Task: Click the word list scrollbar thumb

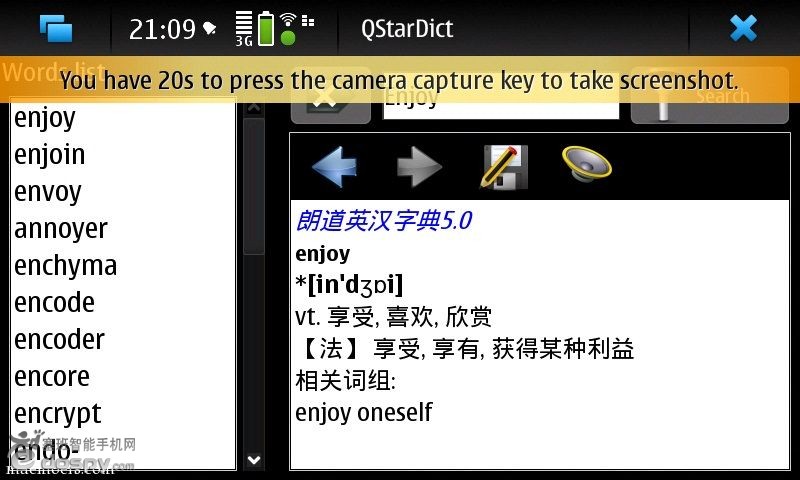Action: click(254, 186)
